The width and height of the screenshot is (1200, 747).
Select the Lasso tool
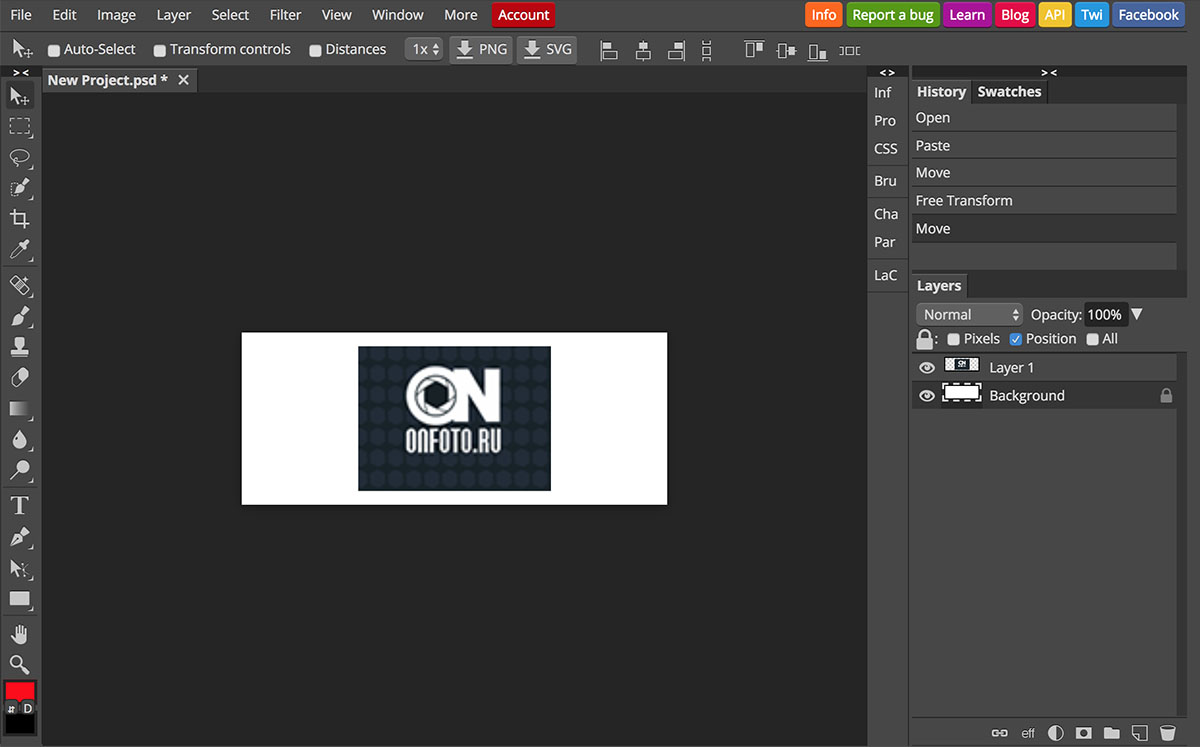(x=20, y=157)
